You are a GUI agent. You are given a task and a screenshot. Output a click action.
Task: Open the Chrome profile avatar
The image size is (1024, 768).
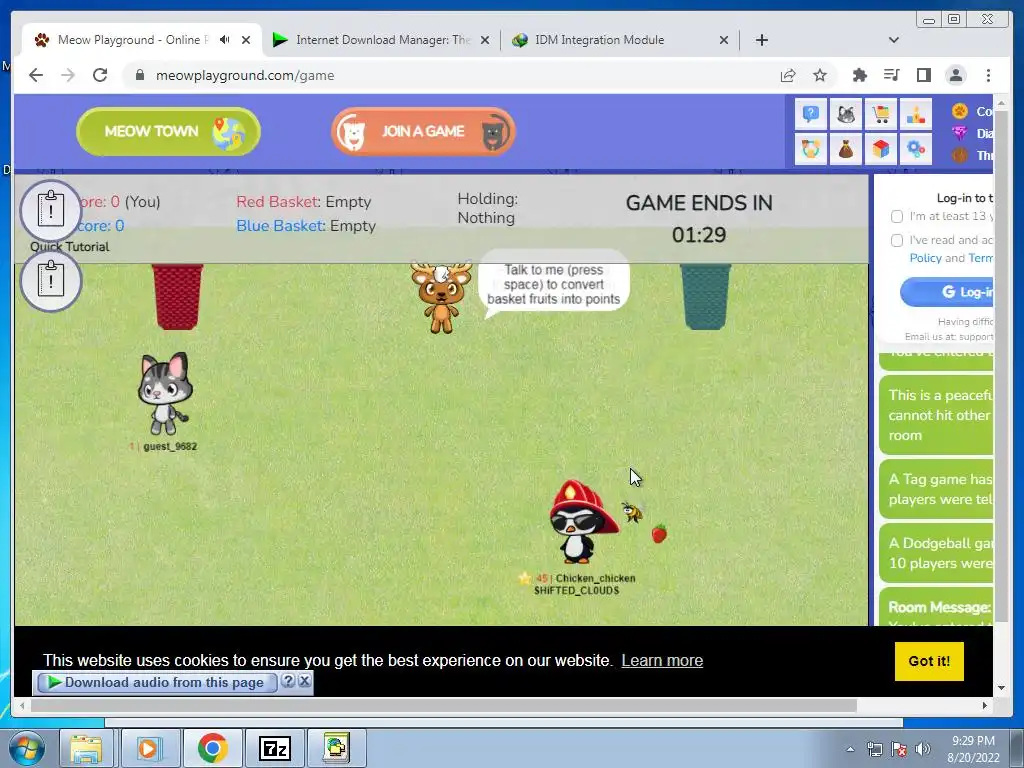point(955,75)
